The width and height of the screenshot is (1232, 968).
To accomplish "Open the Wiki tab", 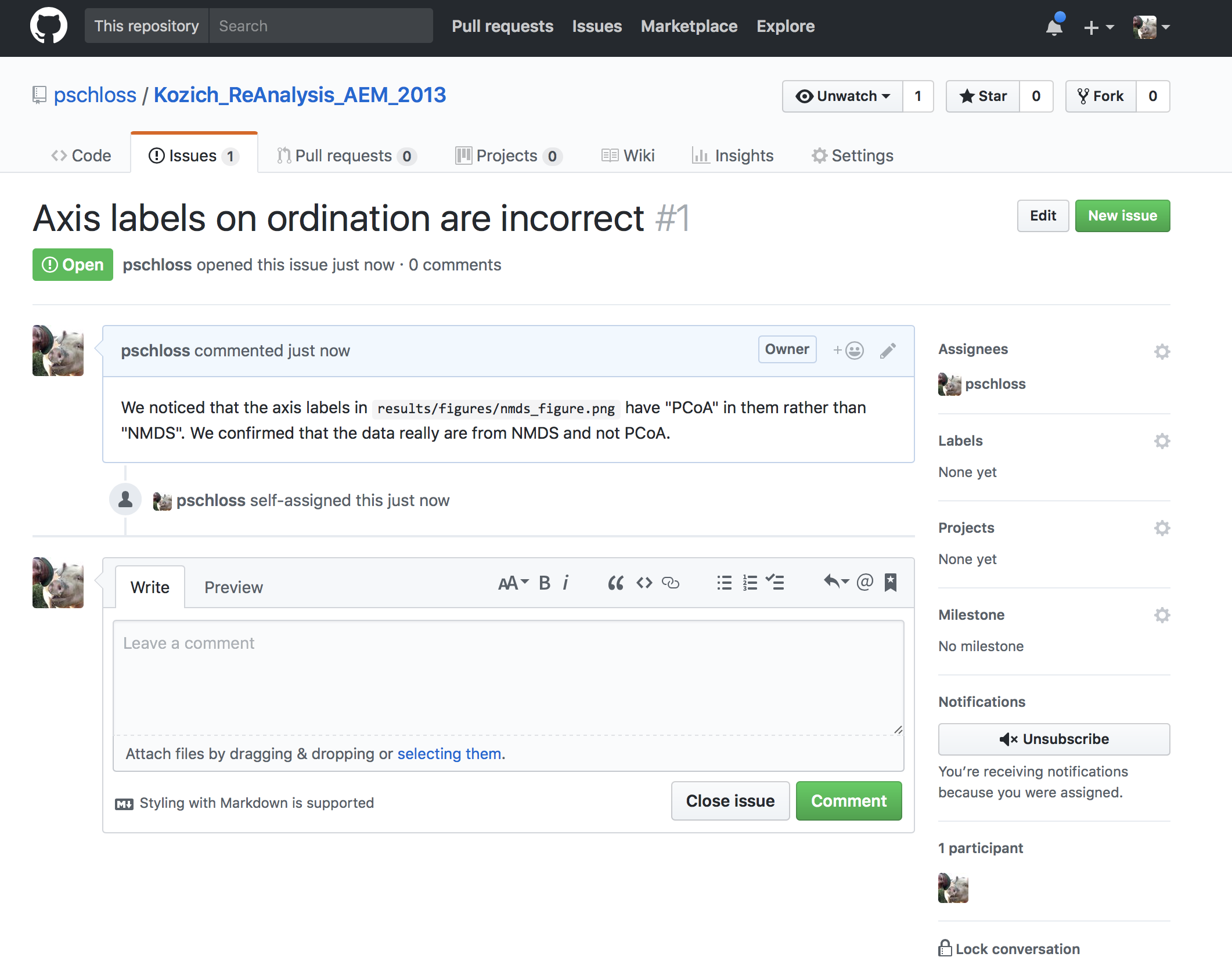I will click(x=628, y=156).
